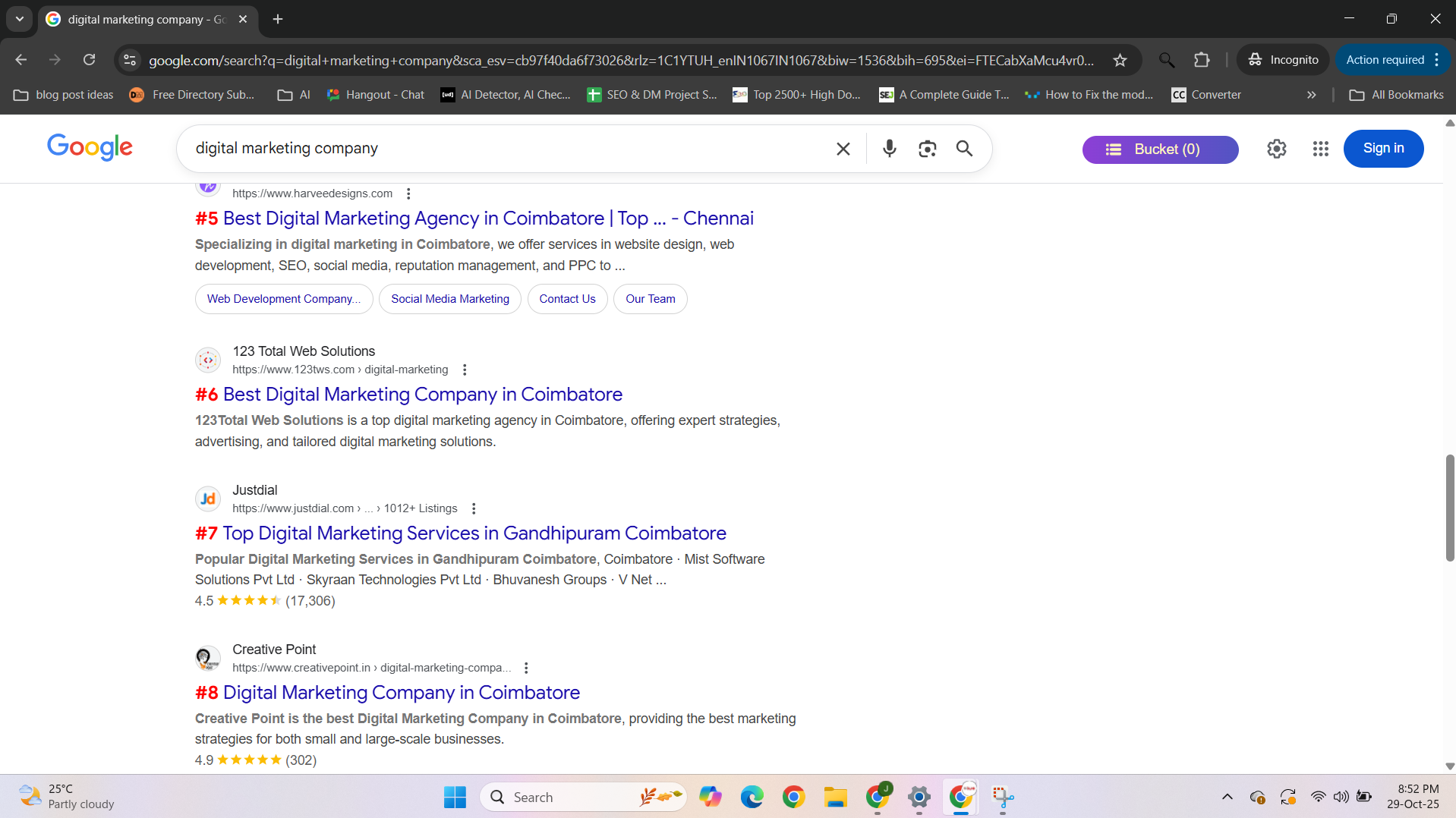Switch to digital marketing company tab

coord(144,19)
